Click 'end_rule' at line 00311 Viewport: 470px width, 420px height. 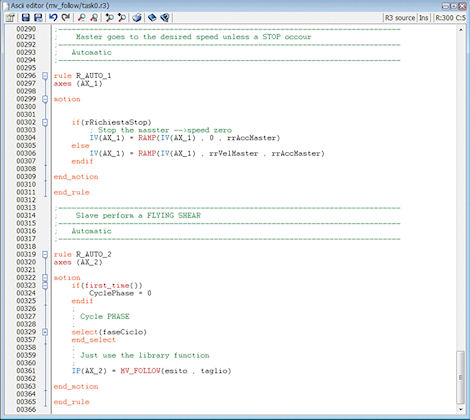[x=72, y=192]
